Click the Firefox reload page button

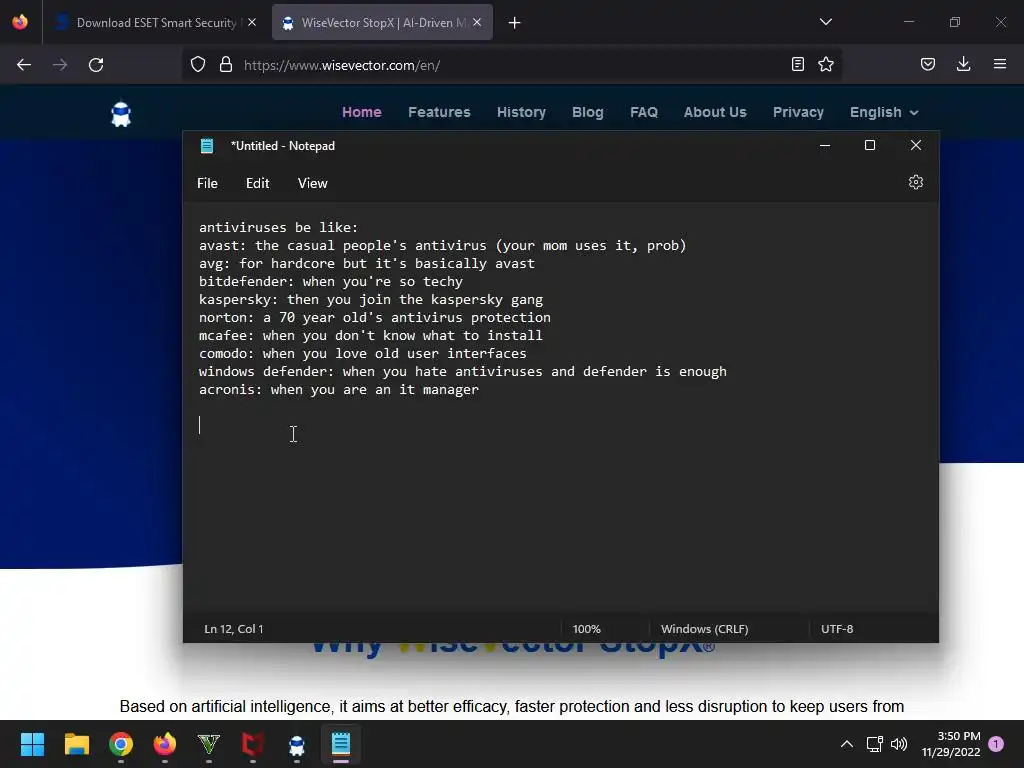[96, 65]
